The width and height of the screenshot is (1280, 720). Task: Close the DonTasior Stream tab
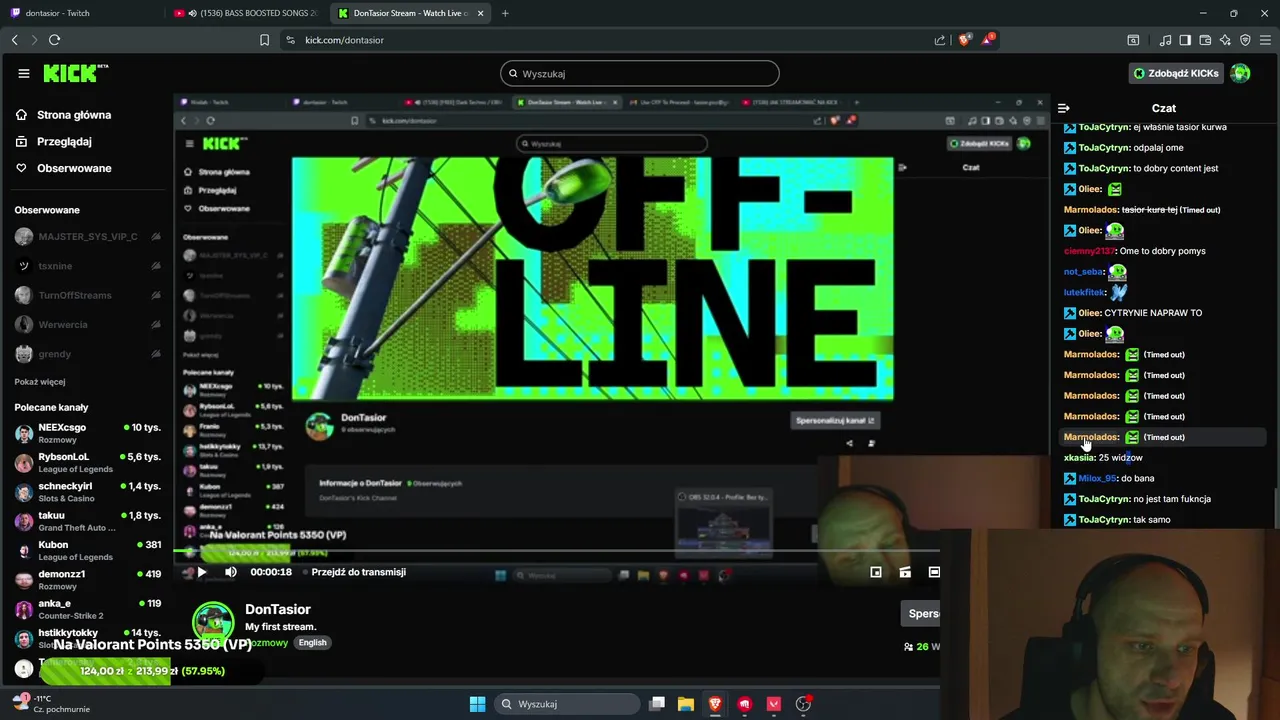(x=481, y=13)
